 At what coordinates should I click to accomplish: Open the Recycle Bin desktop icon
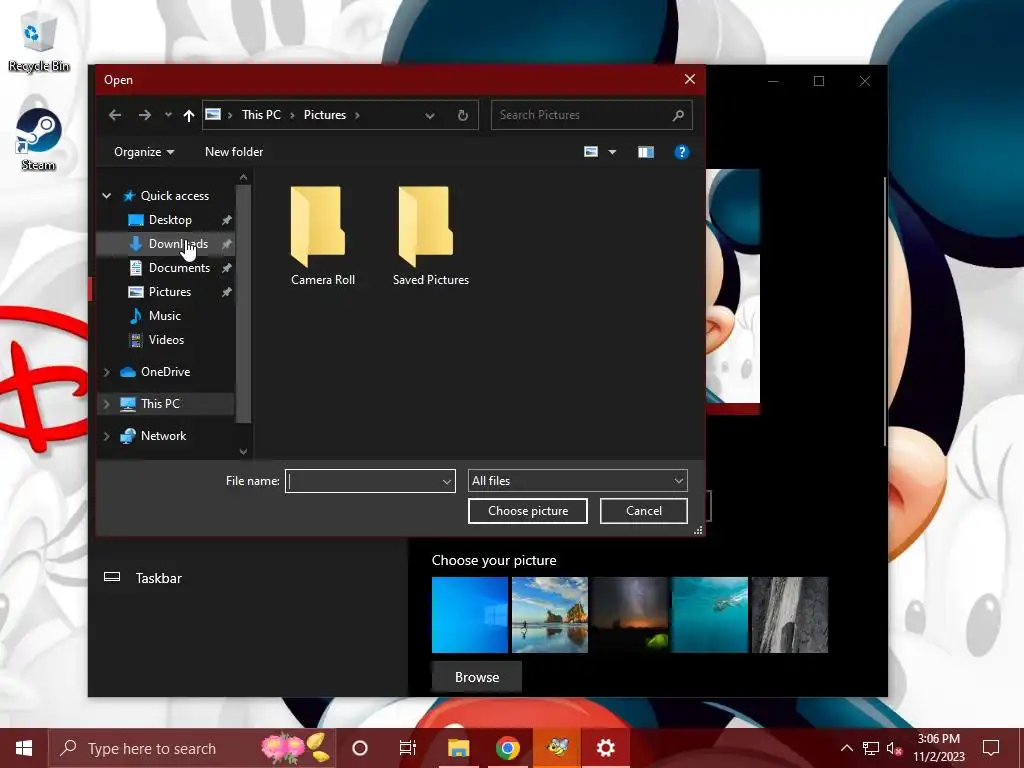tap(39, 42)
